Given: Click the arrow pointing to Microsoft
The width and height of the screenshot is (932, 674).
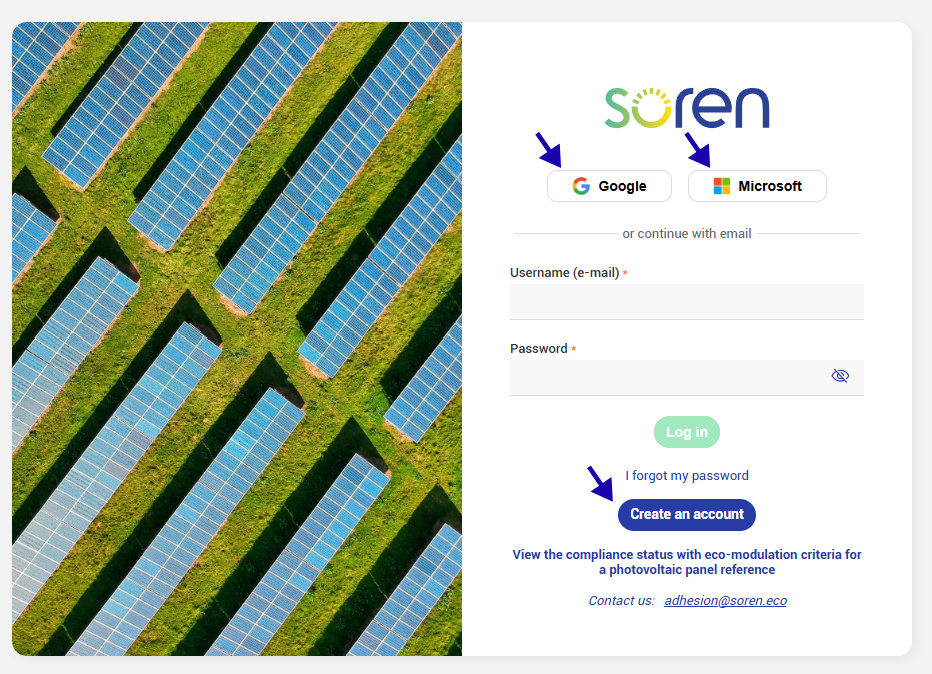Looking at the screenshot, I should (x=697, y=150).
